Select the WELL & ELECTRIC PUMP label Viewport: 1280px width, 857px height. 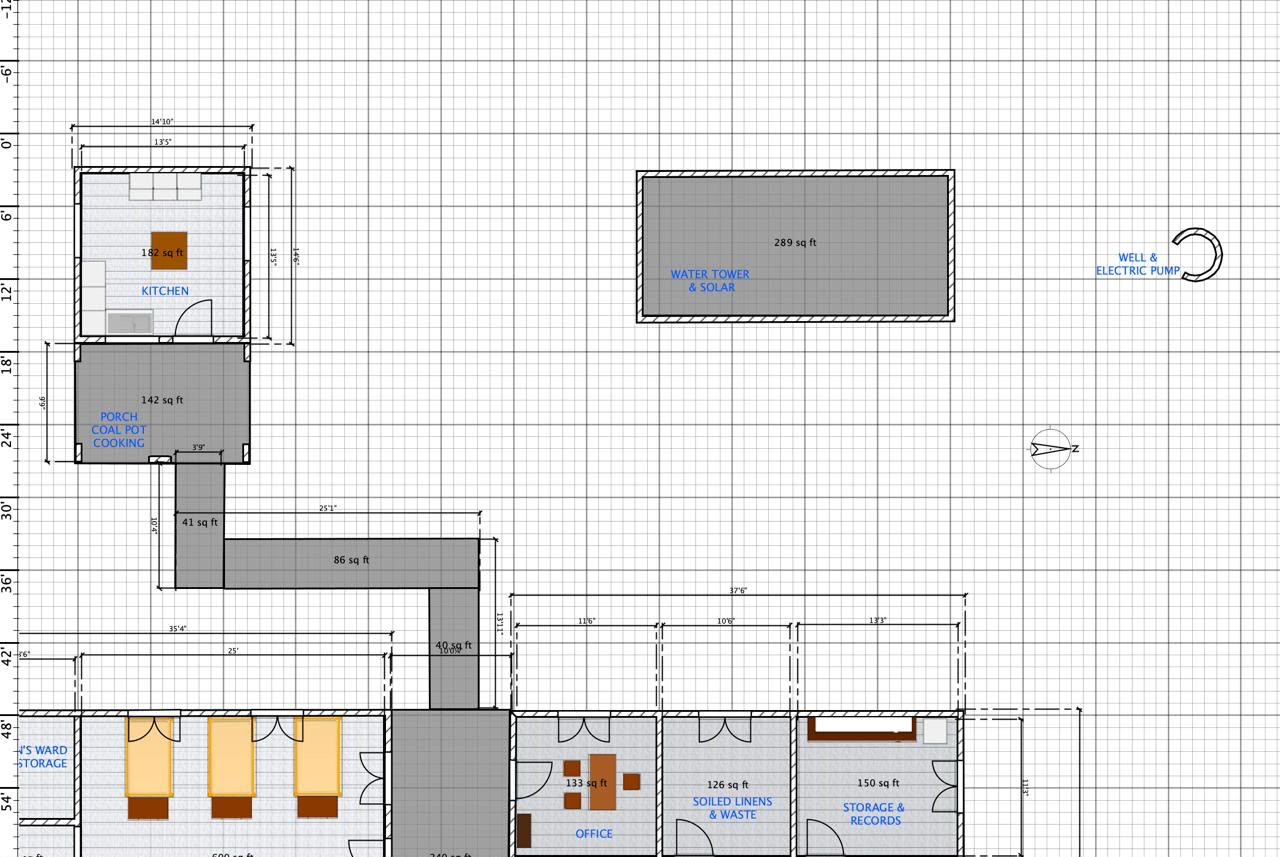1138,264
